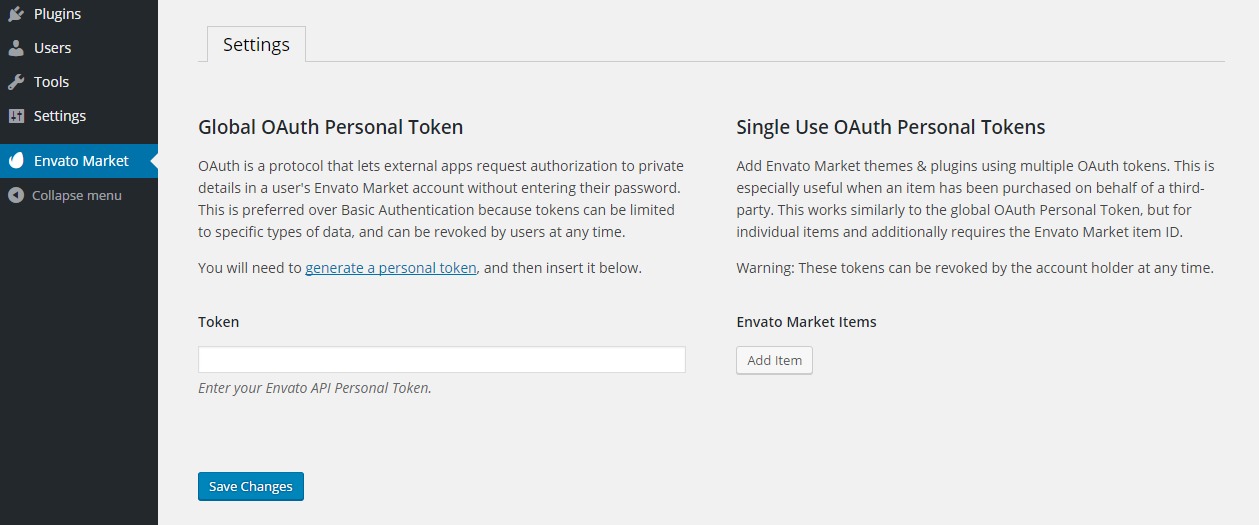The height and width of the screenshot is (525, 1259).
Task: Open the Settings label in admin sidebar
Action: tap(60, 116)
